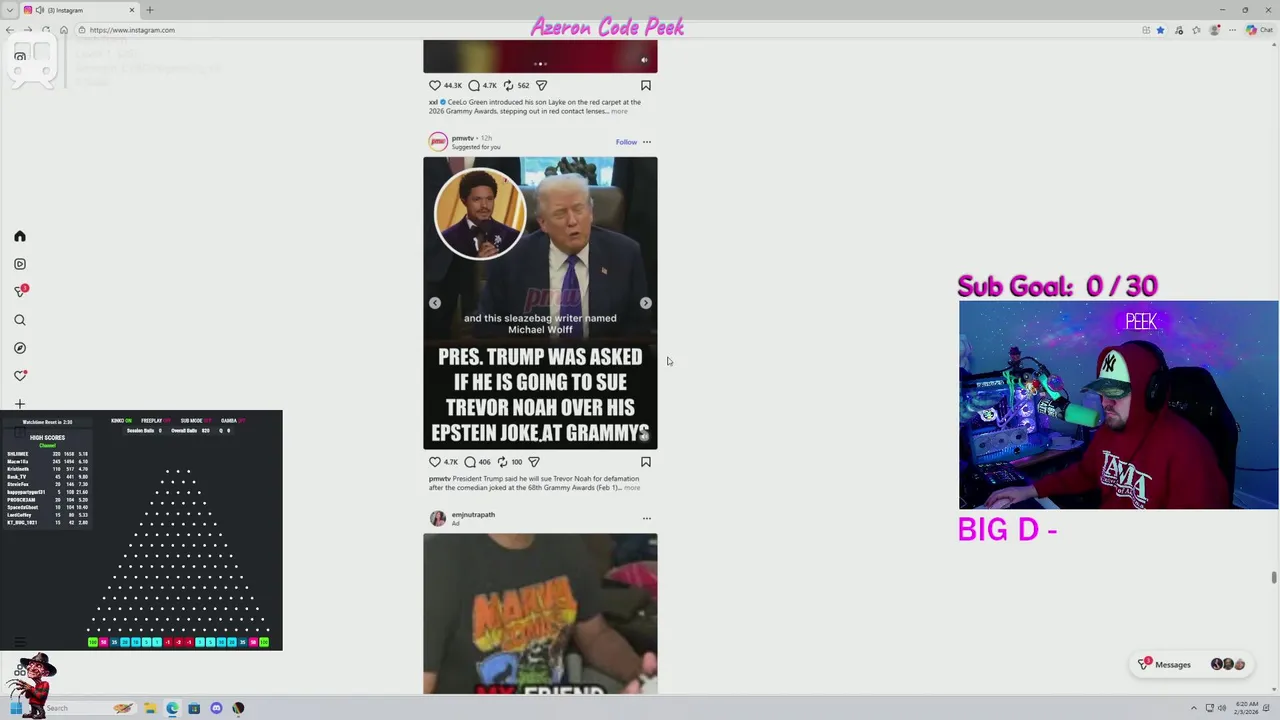Open browser settings and more menu
Image resolution: width=1280 pixels, height=720 pixels.
[1233, 30]
